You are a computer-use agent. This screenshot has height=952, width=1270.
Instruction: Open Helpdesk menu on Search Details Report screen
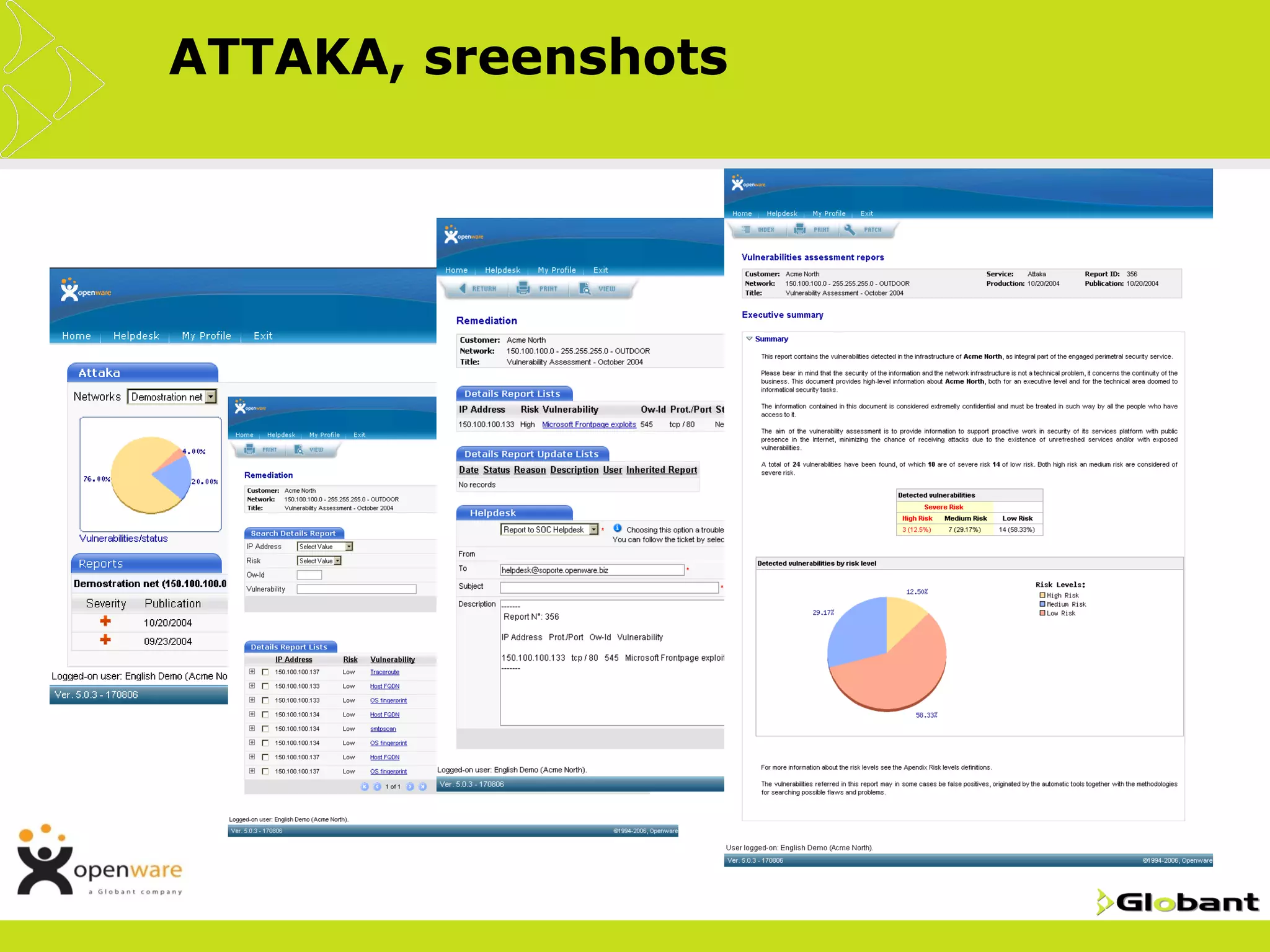point(281,435)
